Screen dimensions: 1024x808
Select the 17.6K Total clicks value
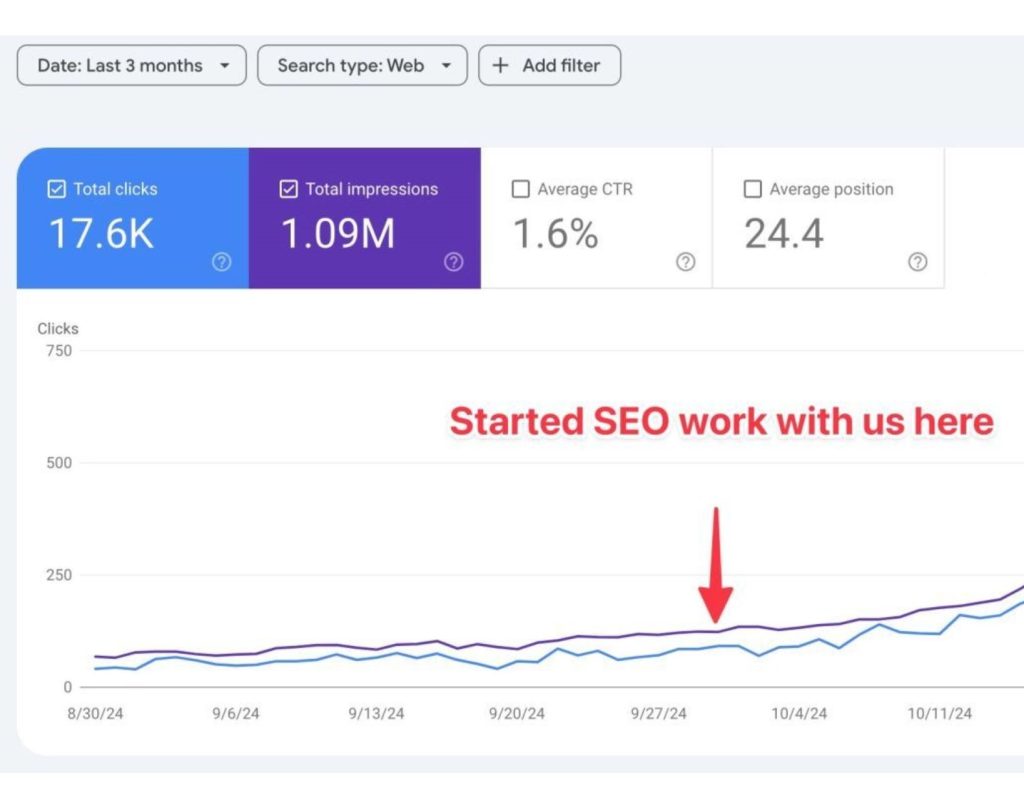click(101, 234)
